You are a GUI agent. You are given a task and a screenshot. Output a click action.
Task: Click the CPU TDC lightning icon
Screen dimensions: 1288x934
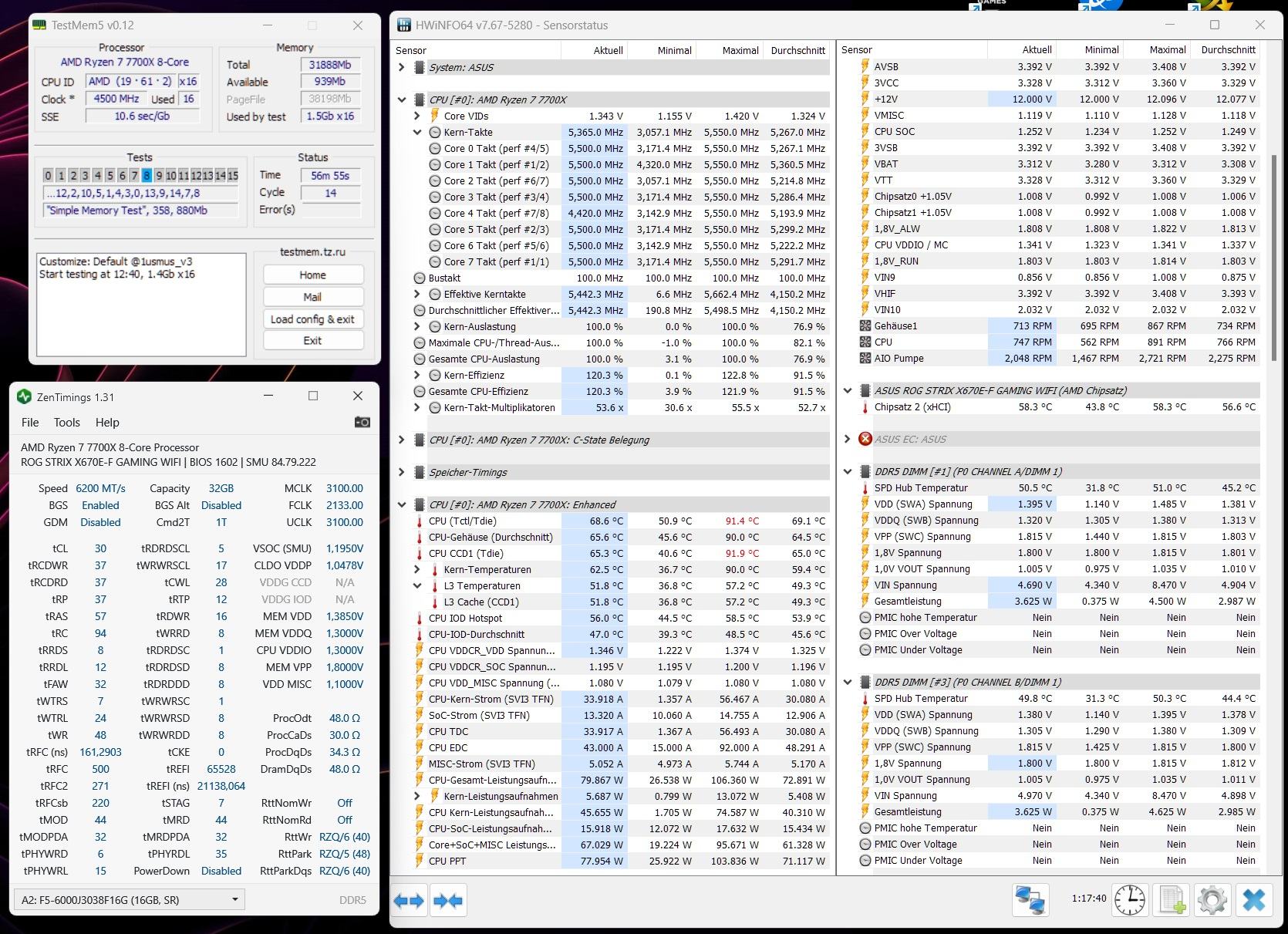tap(420, 731)
